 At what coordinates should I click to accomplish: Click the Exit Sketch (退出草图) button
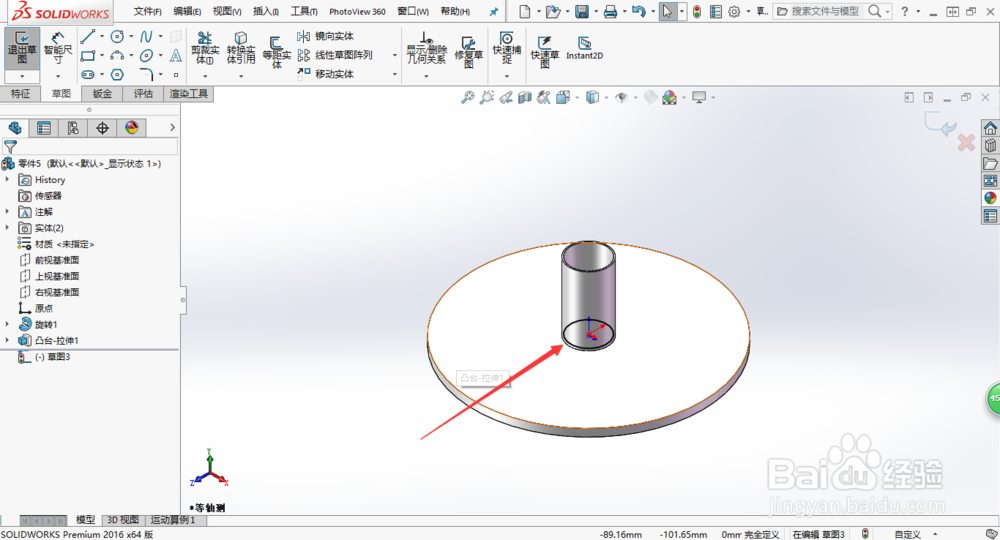(x=22, y=48)
